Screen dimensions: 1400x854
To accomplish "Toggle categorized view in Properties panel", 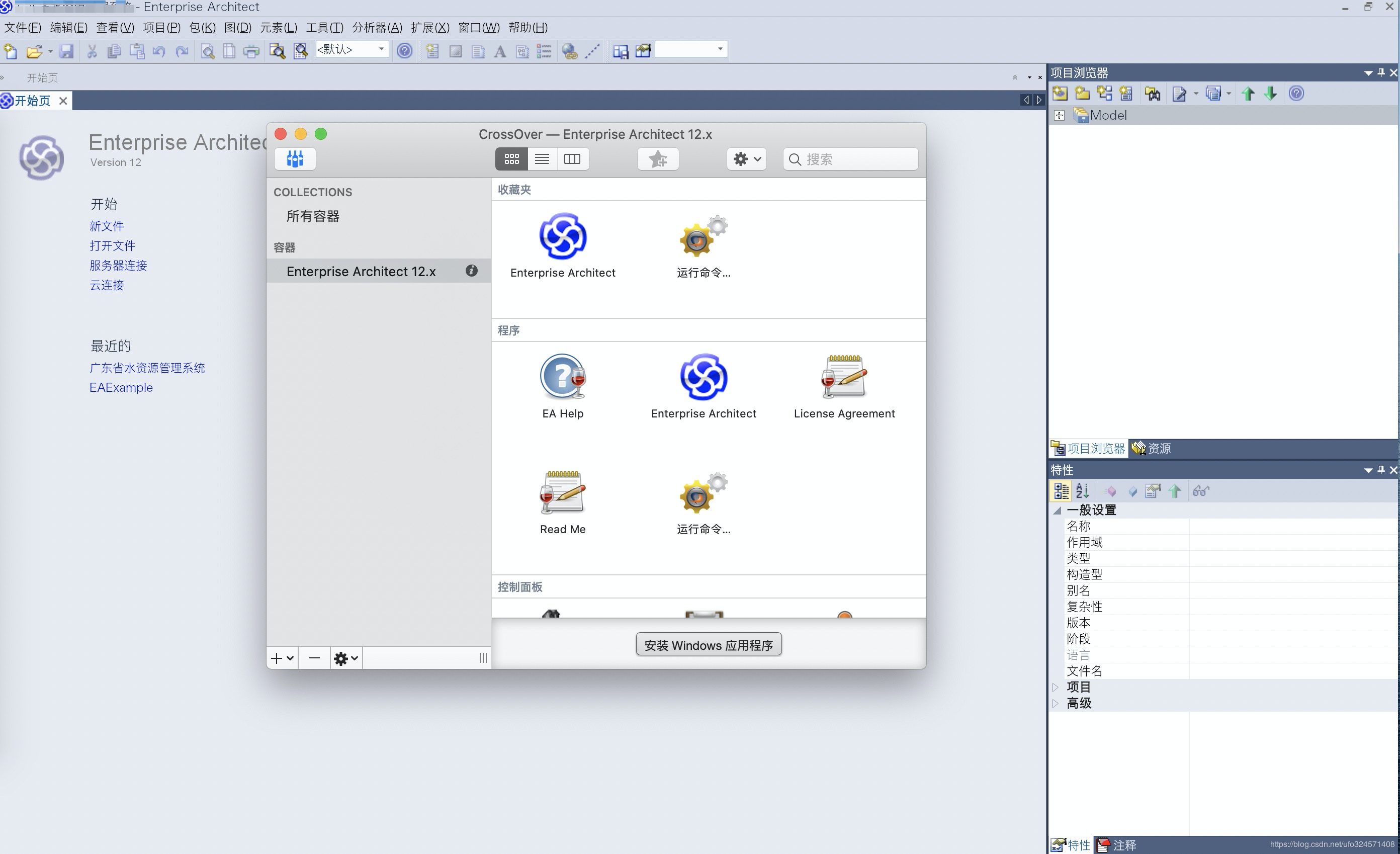I will [x=1061, y=491].
